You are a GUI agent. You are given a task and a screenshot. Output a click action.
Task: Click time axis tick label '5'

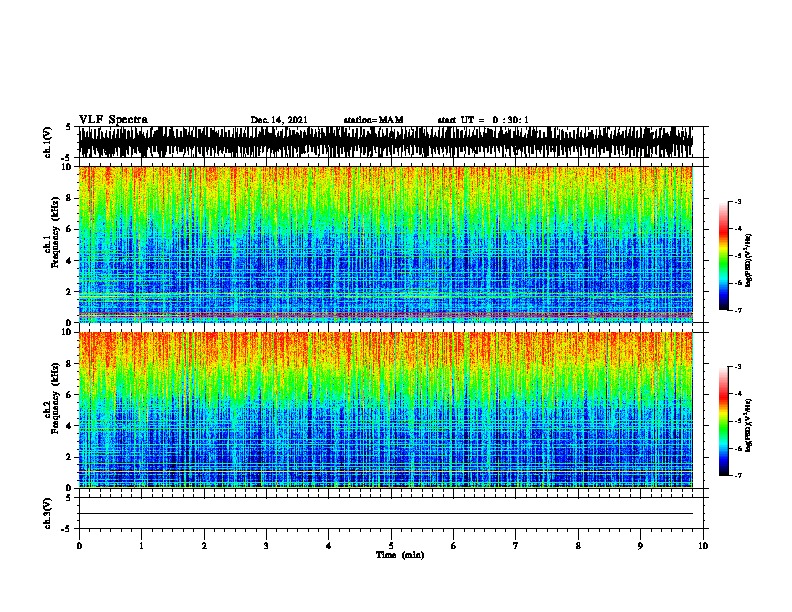point(391,546)
